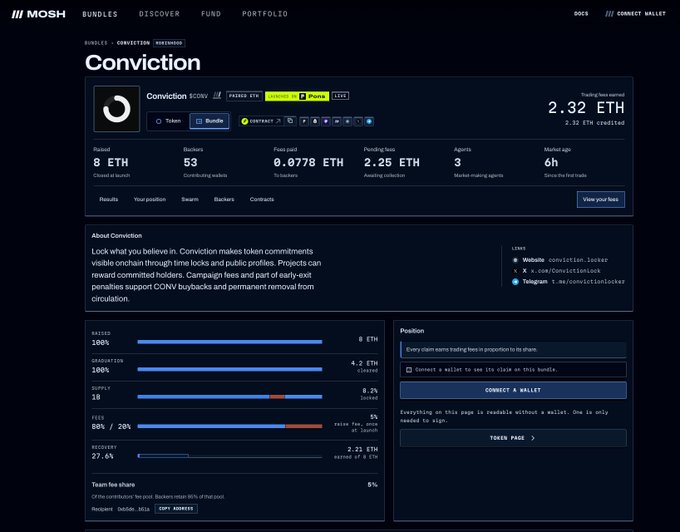Click the 2.21 ETH recovery earned value
Image resolution: width=680 pixels, height=532 pixels.
point(362,449)
